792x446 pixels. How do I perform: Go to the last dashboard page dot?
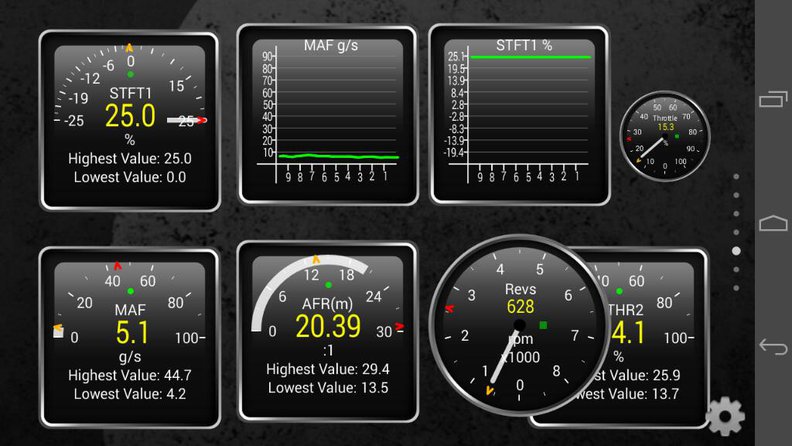737,288
